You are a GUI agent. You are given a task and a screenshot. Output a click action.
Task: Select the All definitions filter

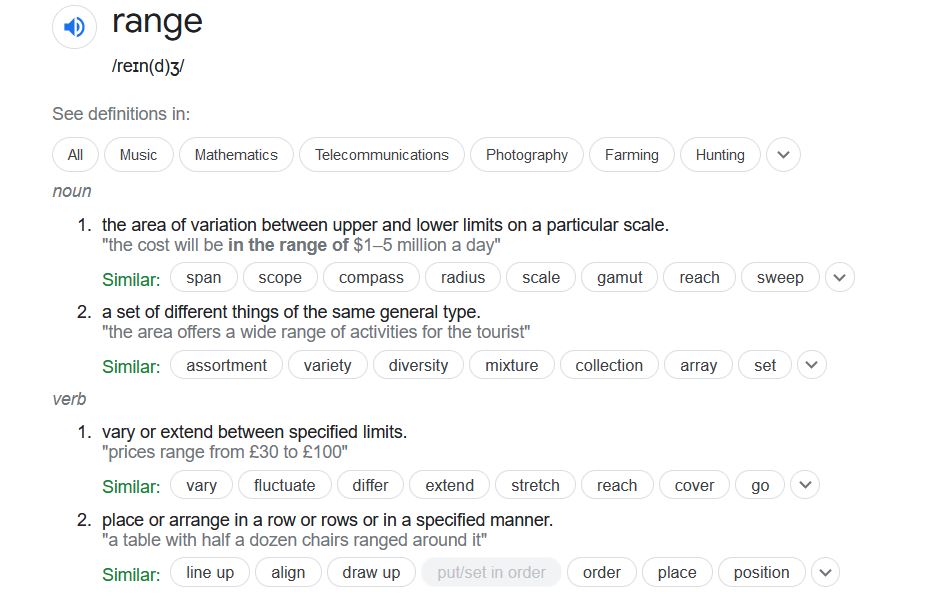75,155
